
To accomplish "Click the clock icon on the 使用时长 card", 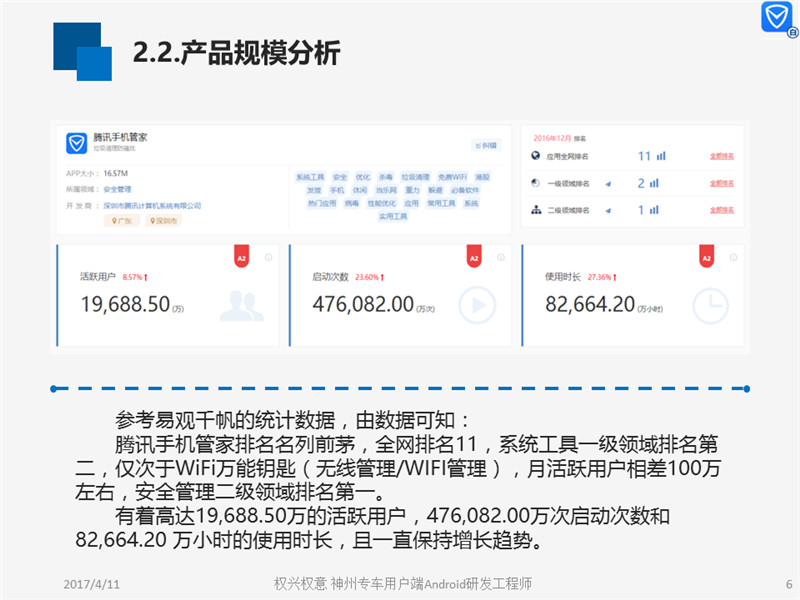I will (x=710, y=306).
